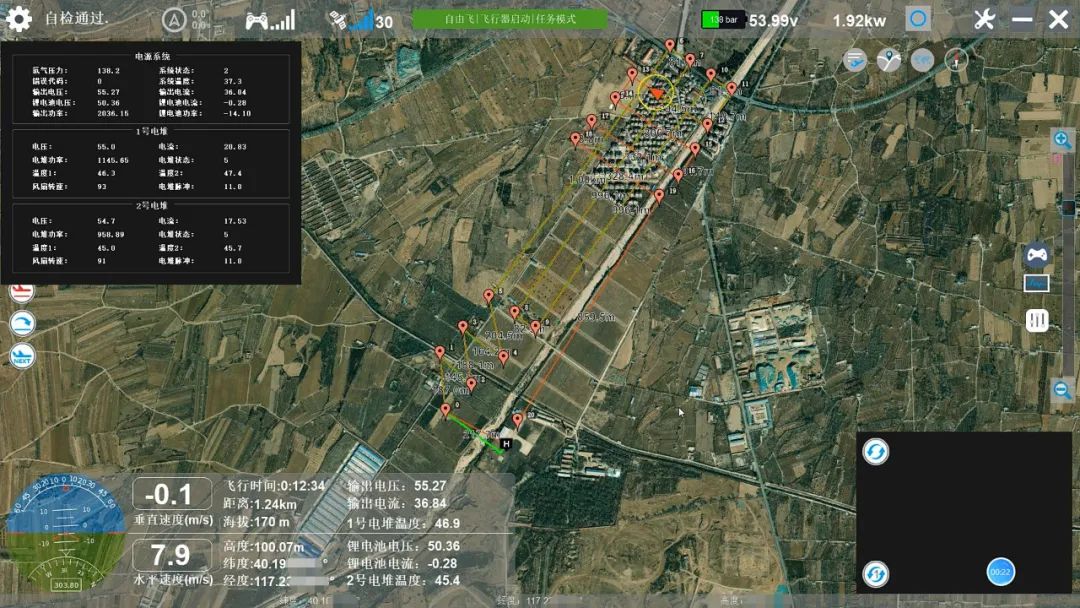Open the wrench tools menu
1080x608 pixels.
(x=984, y=19)
